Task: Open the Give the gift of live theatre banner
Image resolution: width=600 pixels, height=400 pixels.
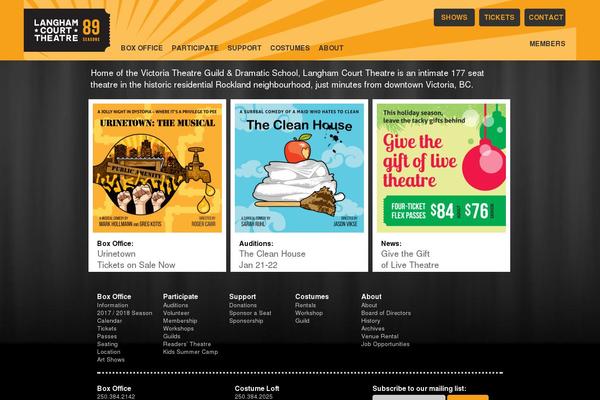Action: click(441, 168)
